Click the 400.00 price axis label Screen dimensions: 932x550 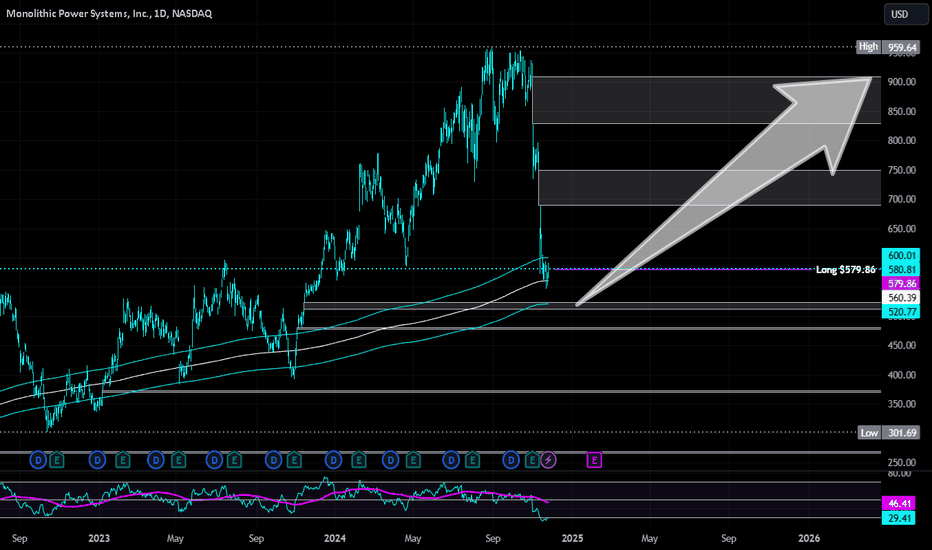(902, 375)
